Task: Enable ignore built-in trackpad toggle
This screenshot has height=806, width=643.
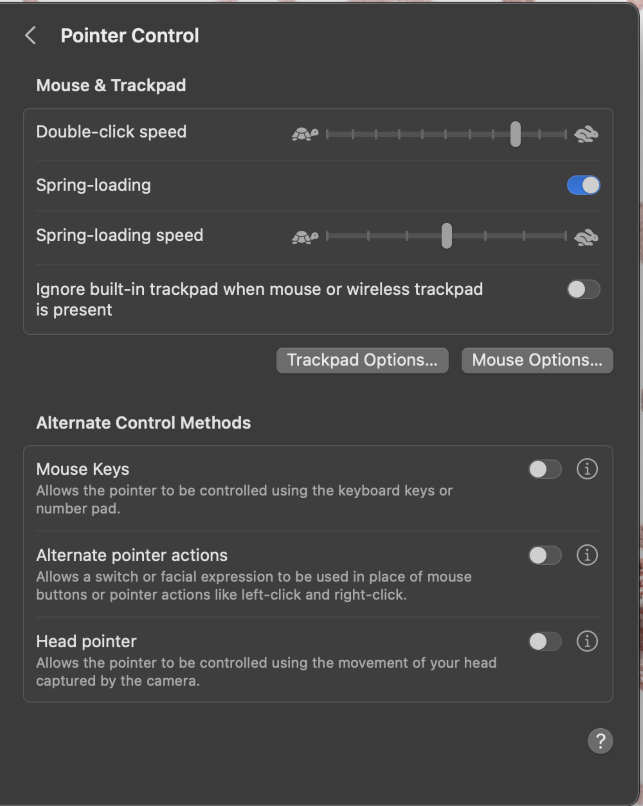Action: (584, 289)
